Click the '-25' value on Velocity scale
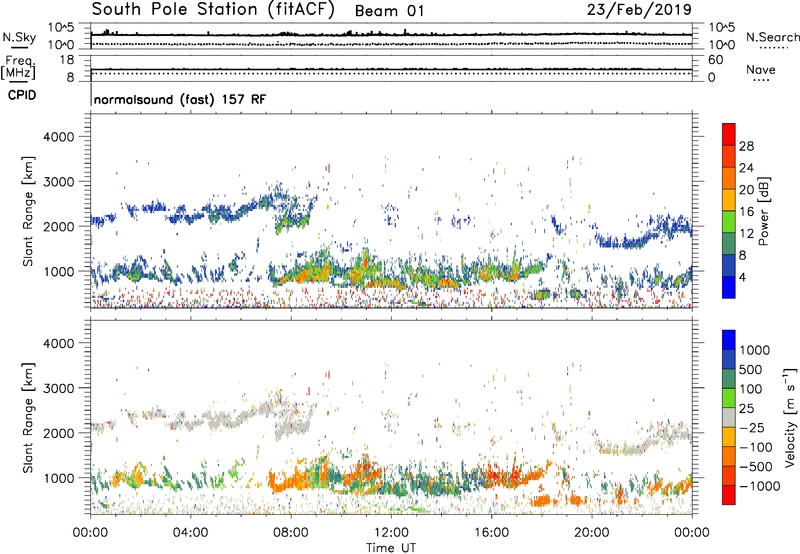Viewport: 800px width, 554px height. (751, 428)
